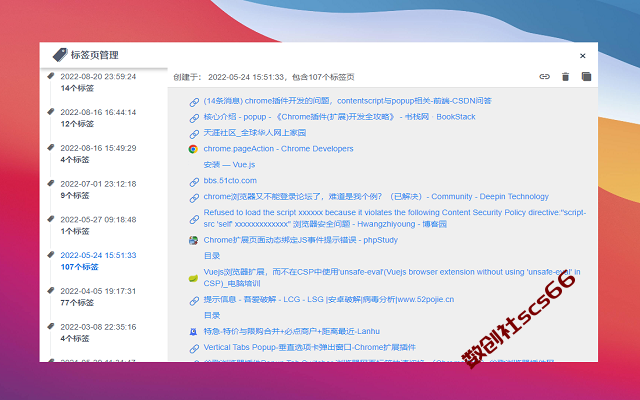This screenshot has width=640, height=400.
Task: Click the 标签页管理 dialog title
Action: click(x=95, y=55)
